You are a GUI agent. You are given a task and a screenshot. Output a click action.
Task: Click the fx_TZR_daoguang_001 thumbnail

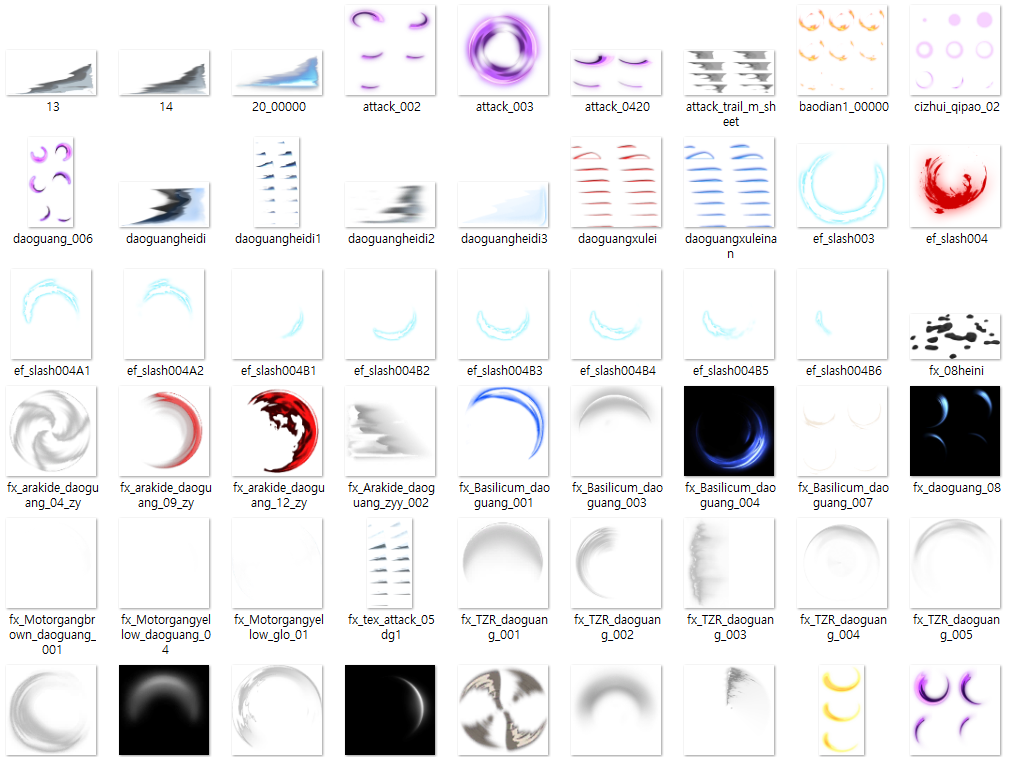click(x=503, y=563)
